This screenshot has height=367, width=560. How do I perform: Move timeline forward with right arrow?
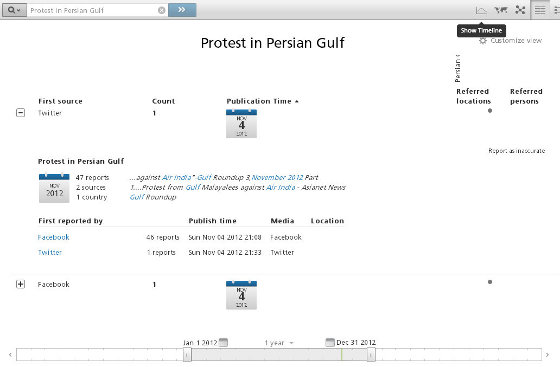coord(547,355)
